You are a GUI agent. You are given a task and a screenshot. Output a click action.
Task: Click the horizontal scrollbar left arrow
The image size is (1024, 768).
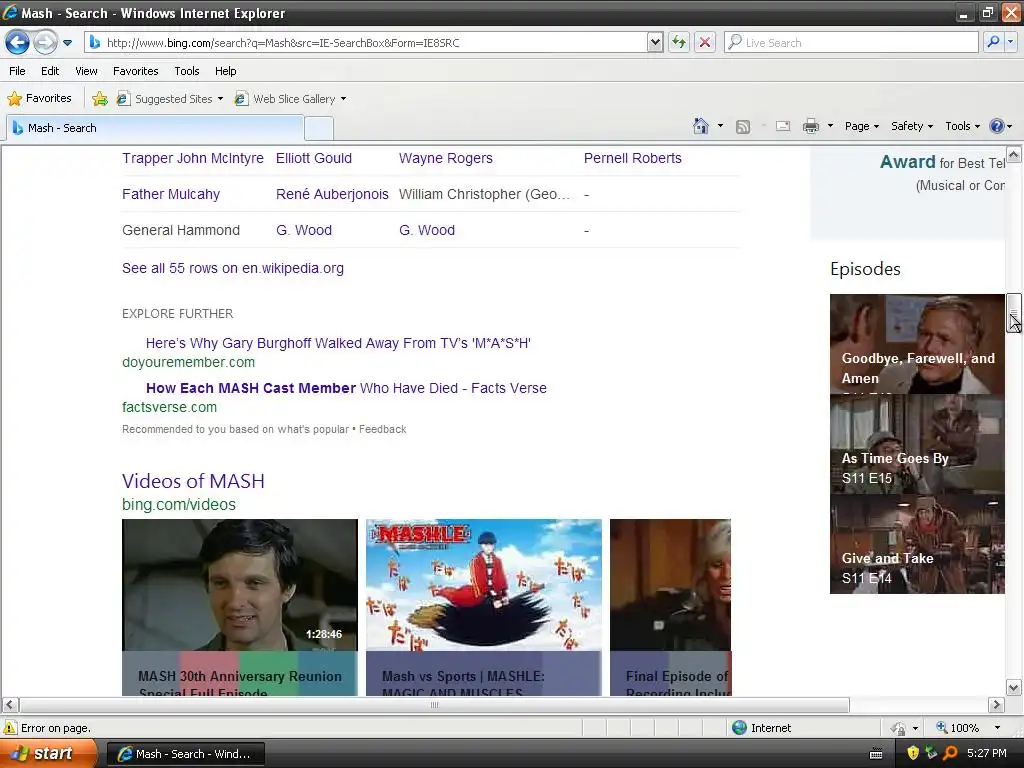click(x=10, y=705)
